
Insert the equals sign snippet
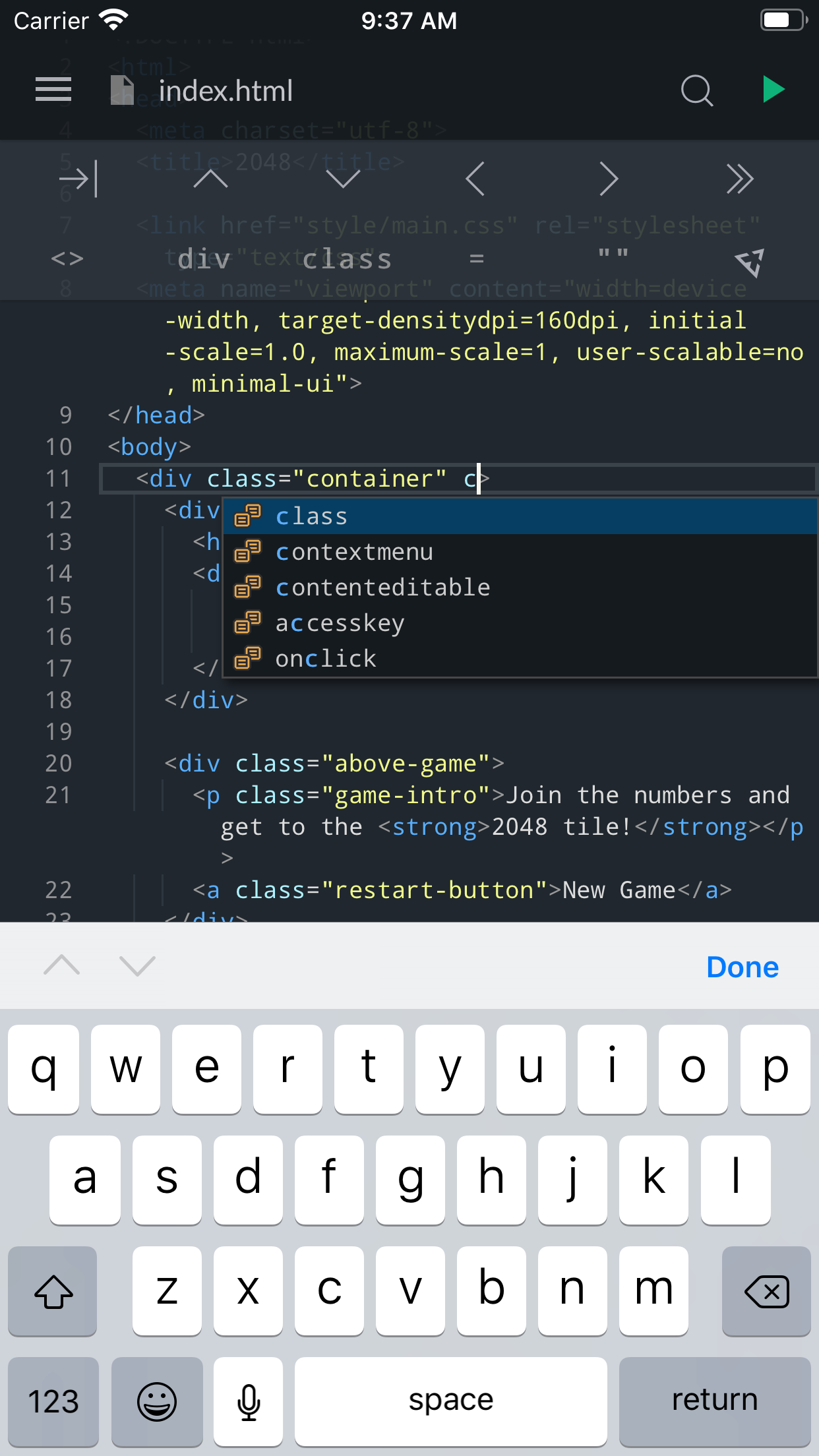(477, 259)
